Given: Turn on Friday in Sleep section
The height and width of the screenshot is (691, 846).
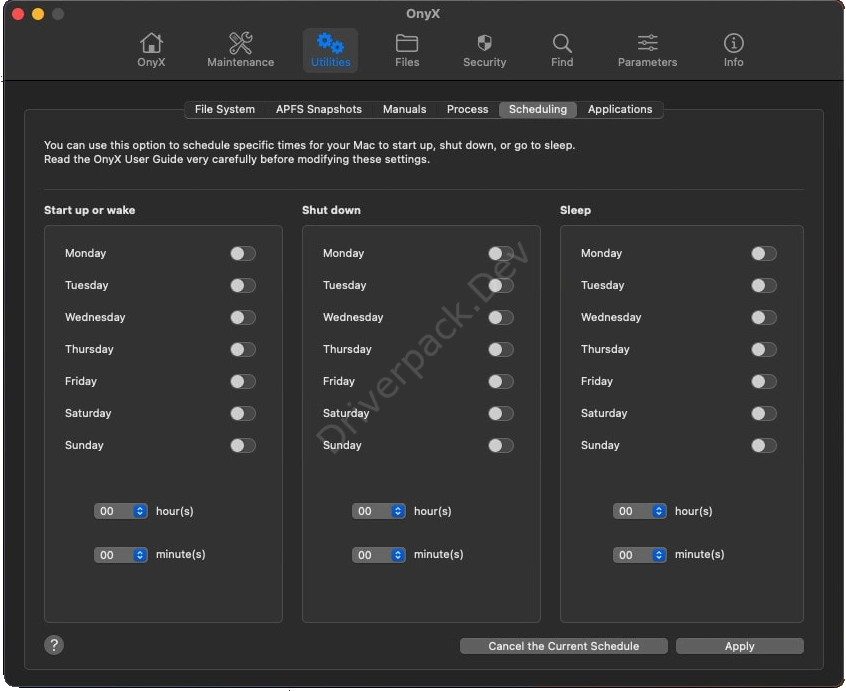Looking at the screenshot, I should click(x=764, y=381).
